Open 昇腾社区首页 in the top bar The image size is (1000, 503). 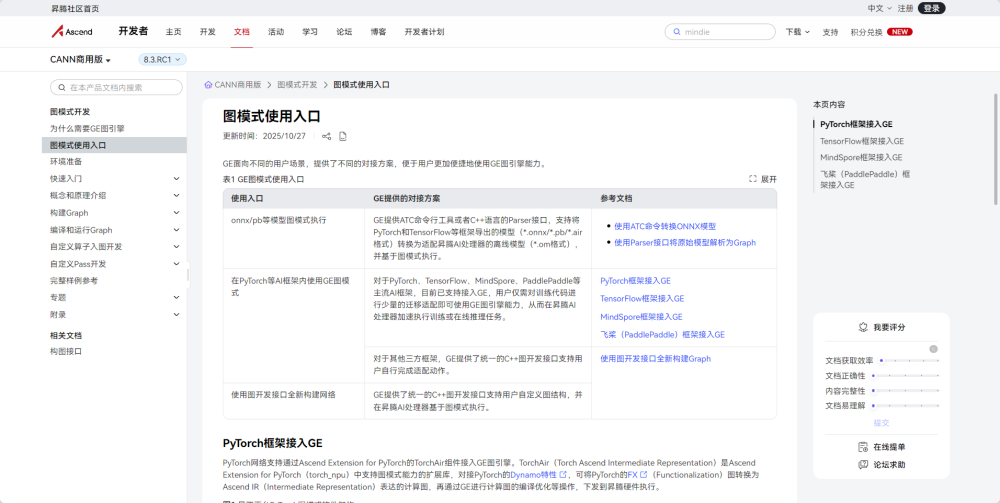point(75,8)
